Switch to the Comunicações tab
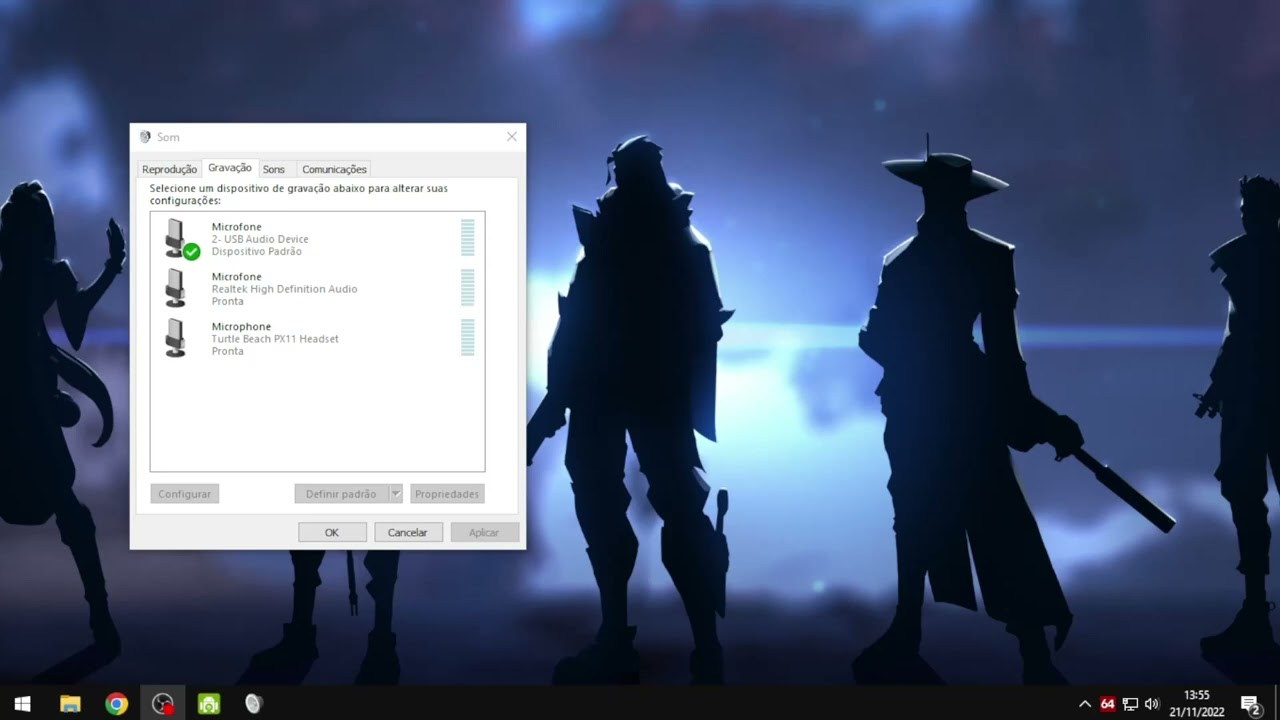1280x720 pixels. 334,169
